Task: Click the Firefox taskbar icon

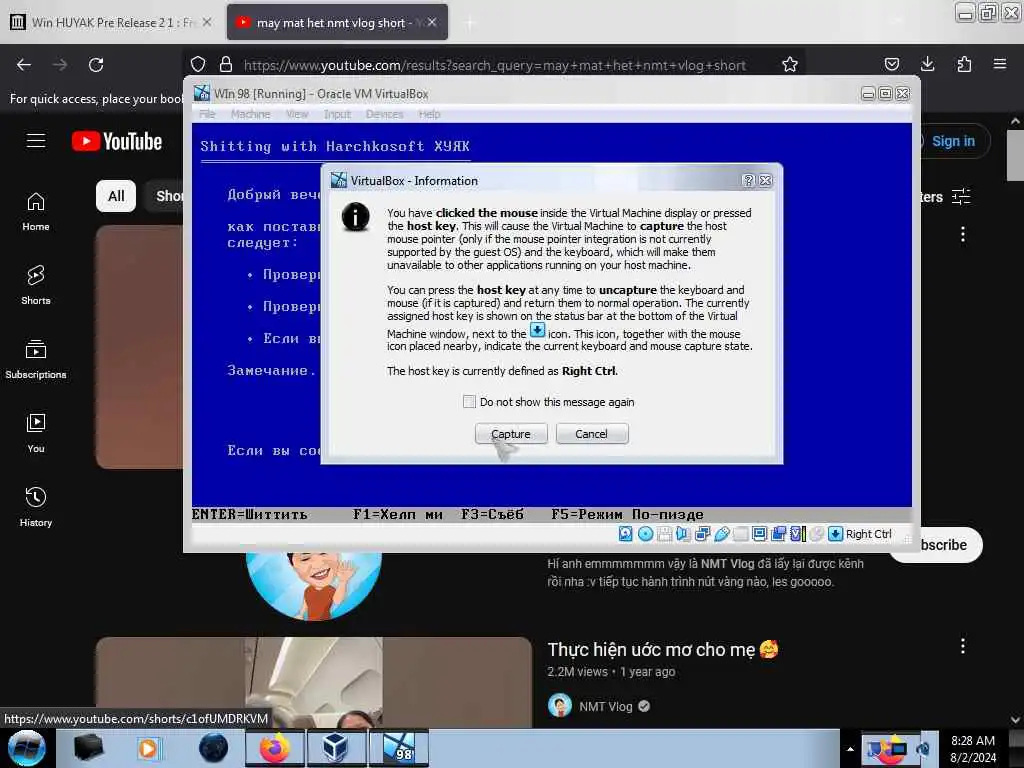Action: 275,748
